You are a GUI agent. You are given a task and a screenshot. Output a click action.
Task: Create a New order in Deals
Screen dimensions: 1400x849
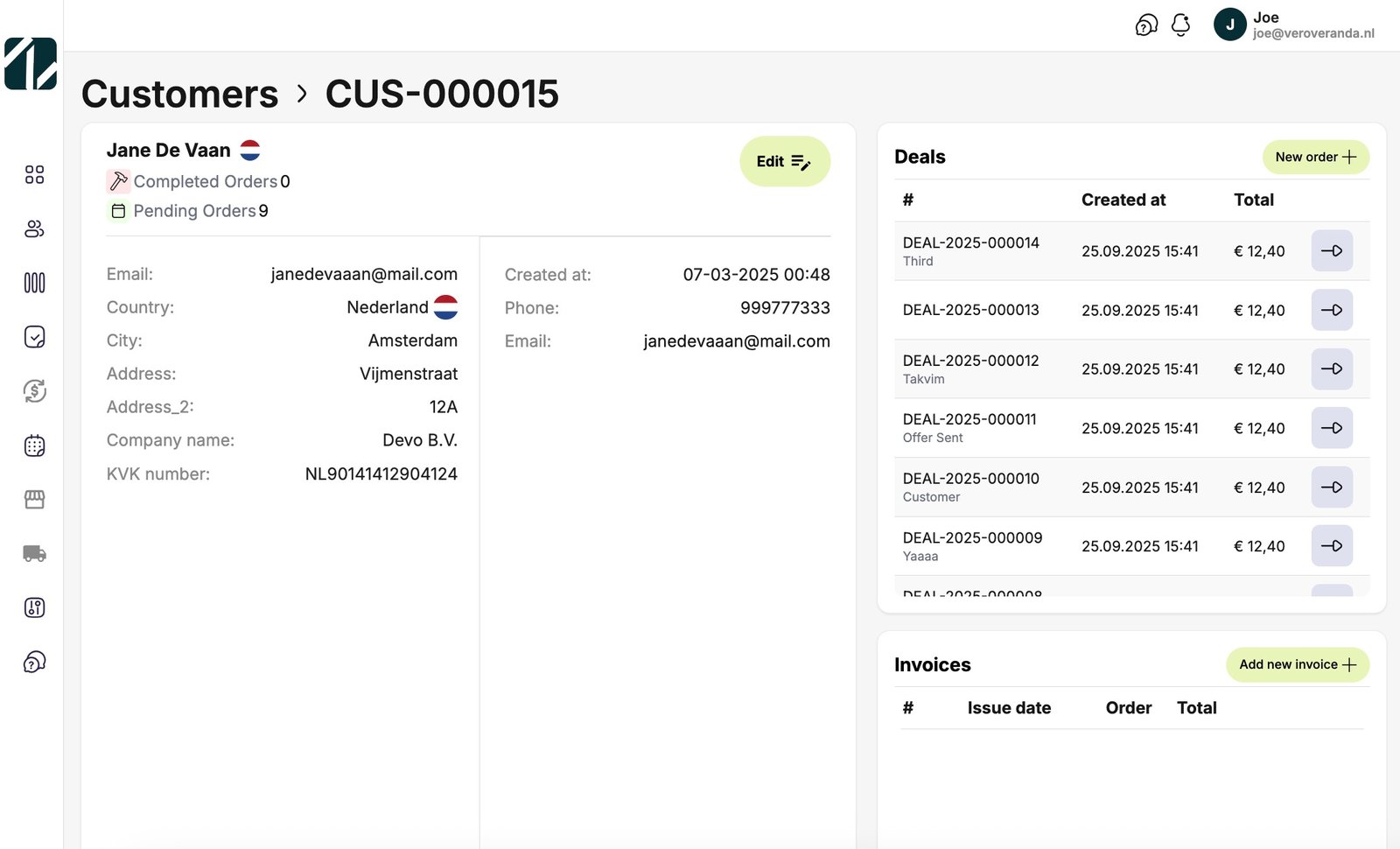tap(1315, 158)
